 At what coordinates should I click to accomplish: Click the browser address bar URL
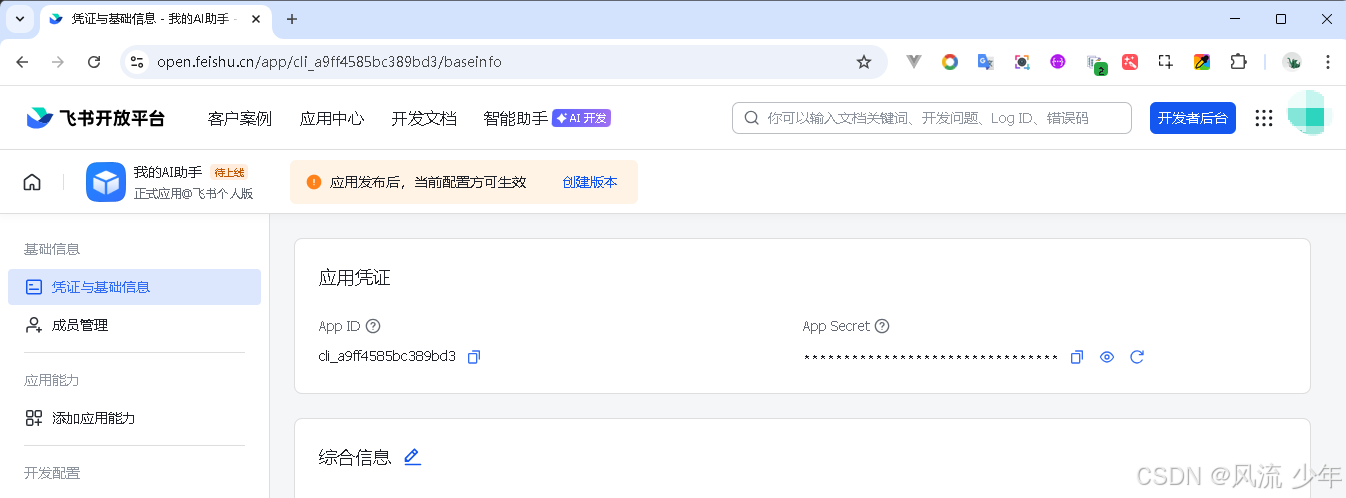pos(330,62)
